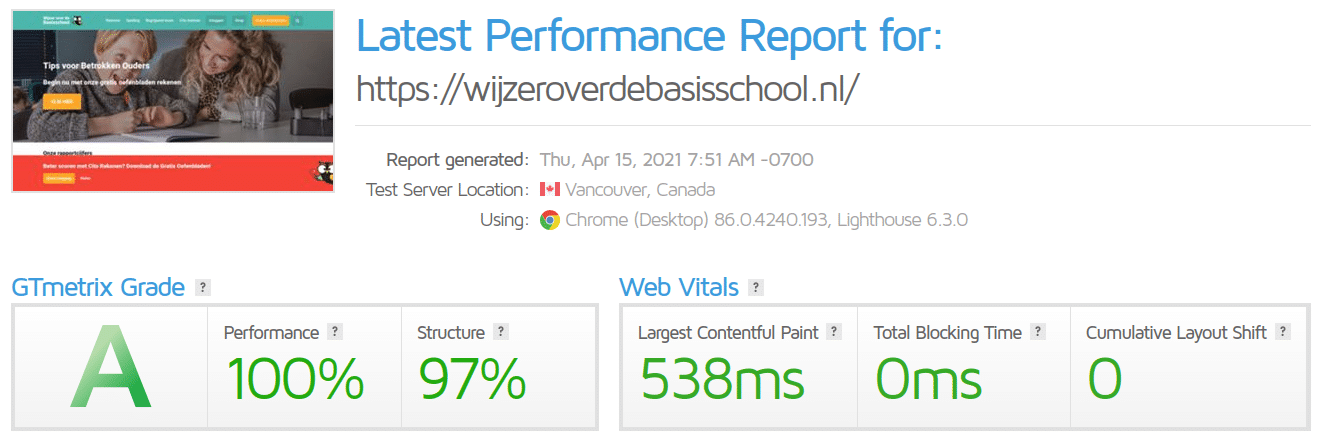Viewport: 1317px width, 441px height.
Task: Click the Canadian flag icon
Action: [x=549, y=189]
